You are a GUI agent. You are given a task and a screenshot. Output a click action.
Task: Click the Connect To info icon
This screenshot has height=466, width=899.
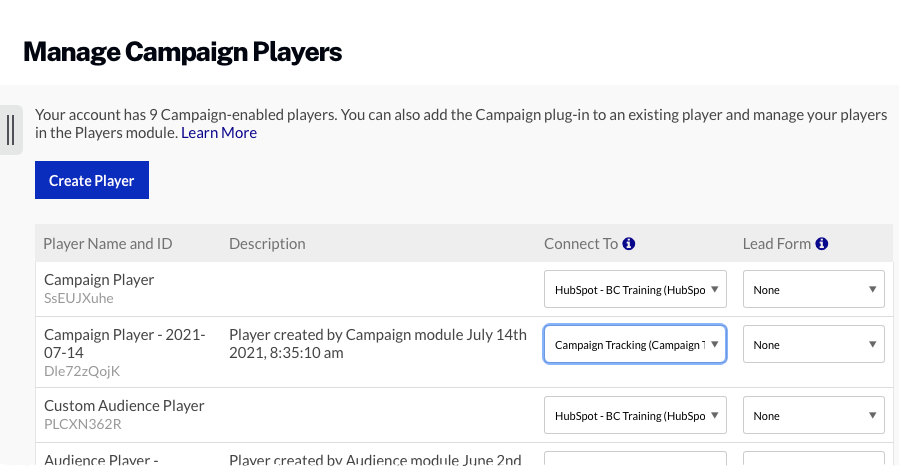tap(629, 244)
